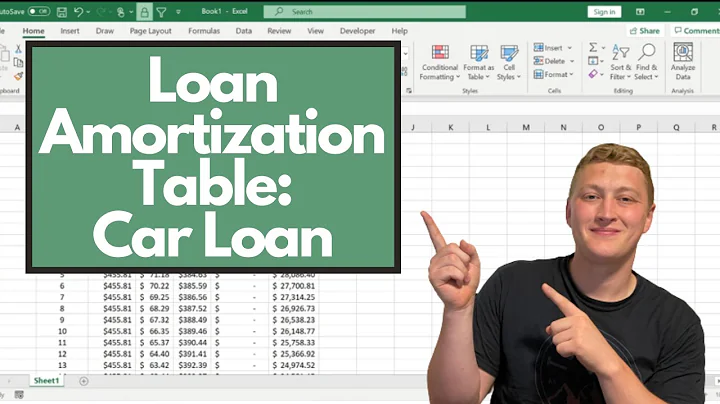Click the Cut scissors icon
Screen dimensions: 720x404
coord(18,49)
